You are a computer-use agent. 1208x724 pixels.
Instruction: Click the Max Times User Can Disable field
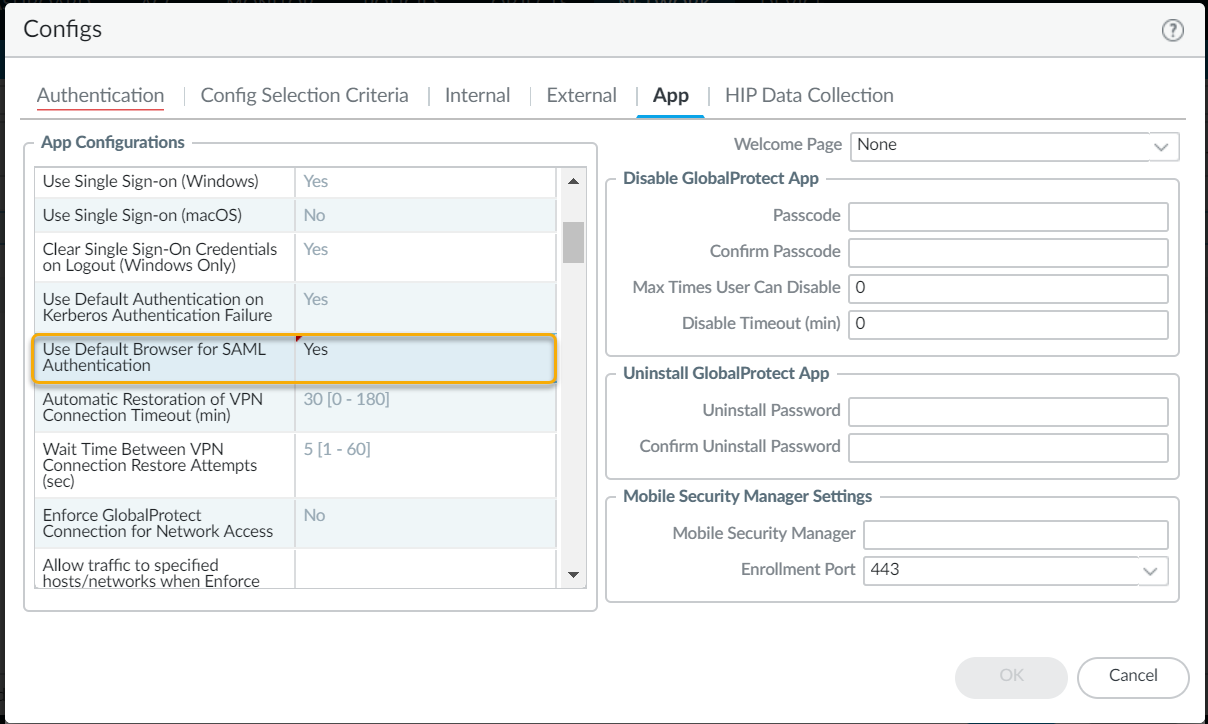click(1008, 289)
